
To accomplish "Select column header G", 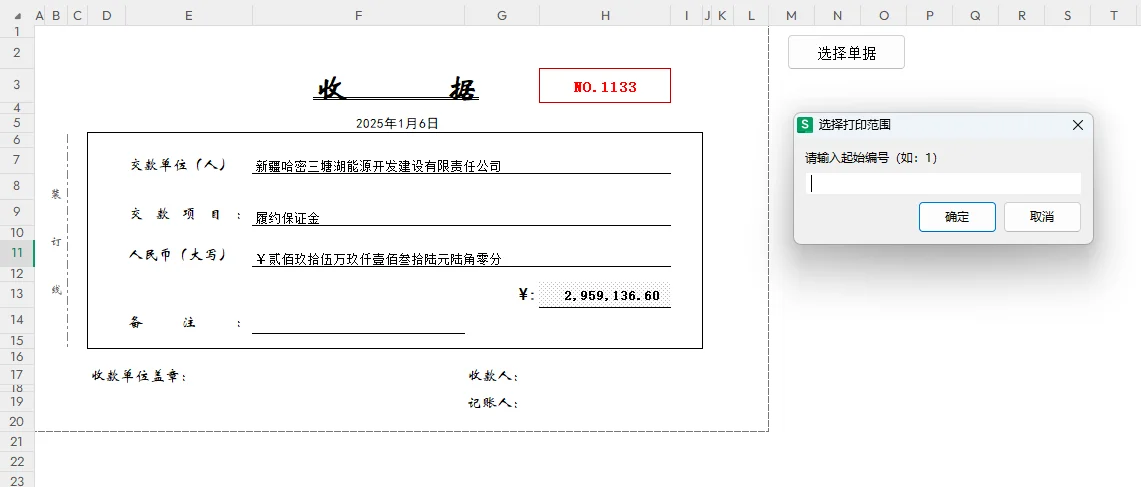I will 501,15.
